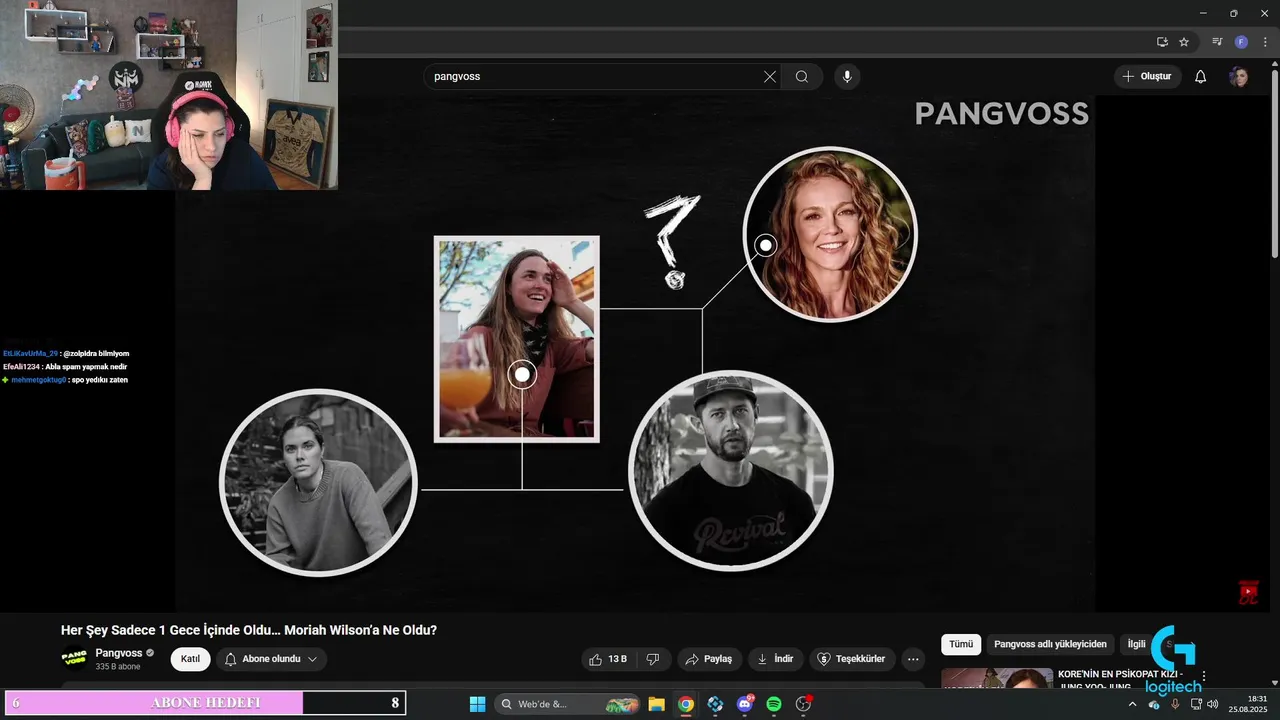
Task: Click the channel watermark in the video corner
Action: coord(1248,592)
